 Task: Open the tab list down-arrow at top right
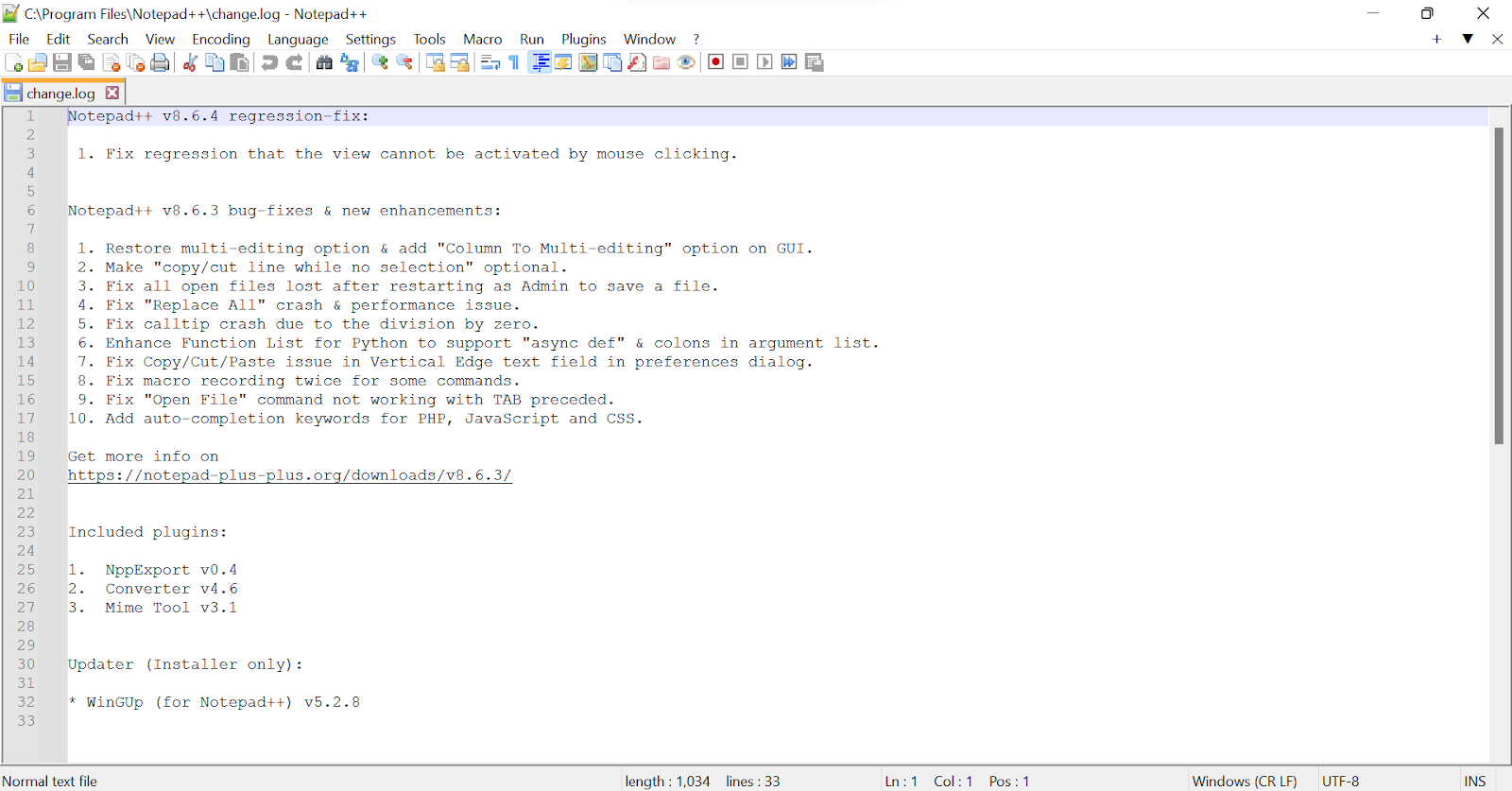click(x=1468, y=39)
